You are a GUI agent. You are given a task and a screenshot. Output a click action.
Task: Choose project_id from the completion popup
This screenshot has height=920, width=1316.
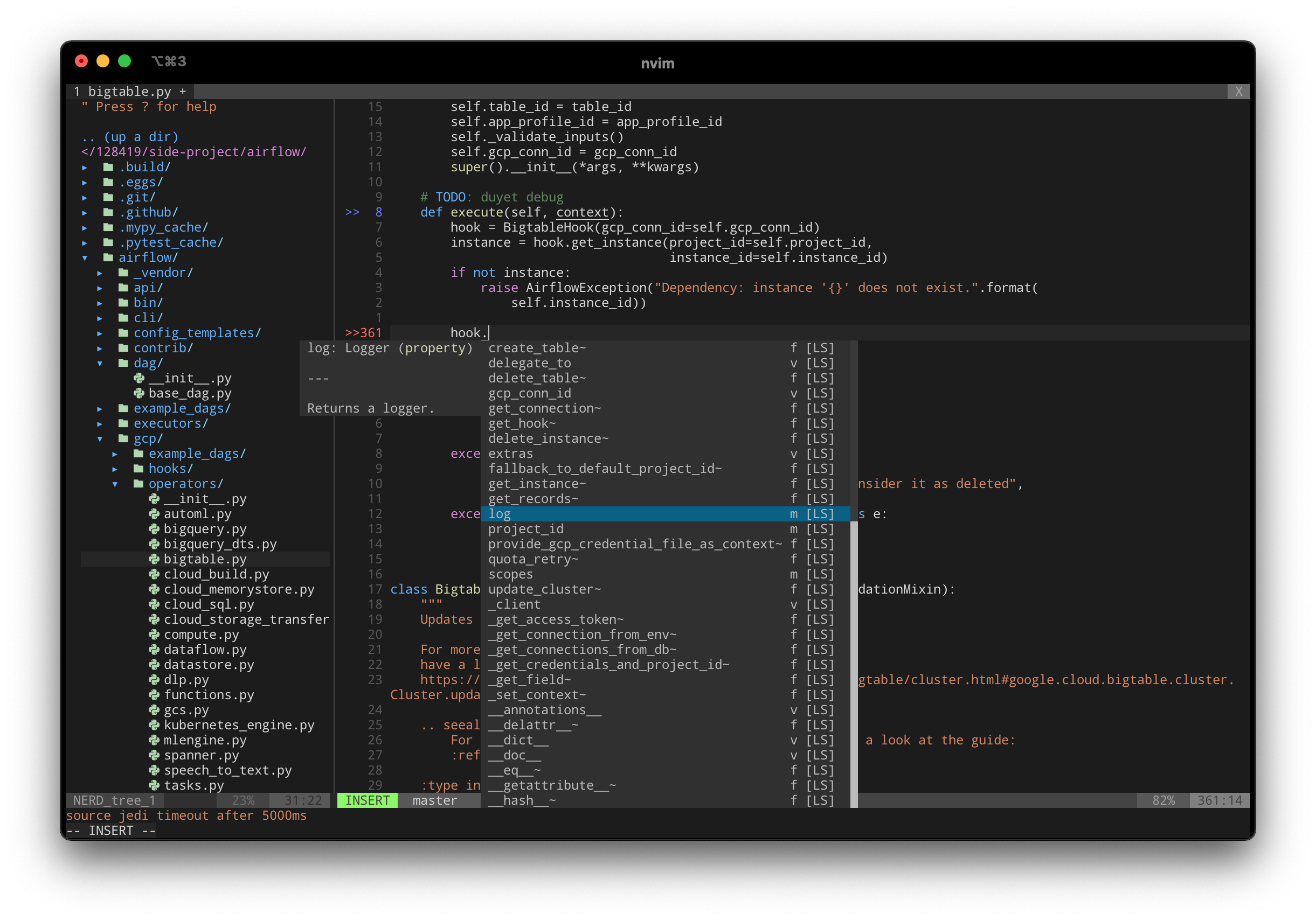525,529
